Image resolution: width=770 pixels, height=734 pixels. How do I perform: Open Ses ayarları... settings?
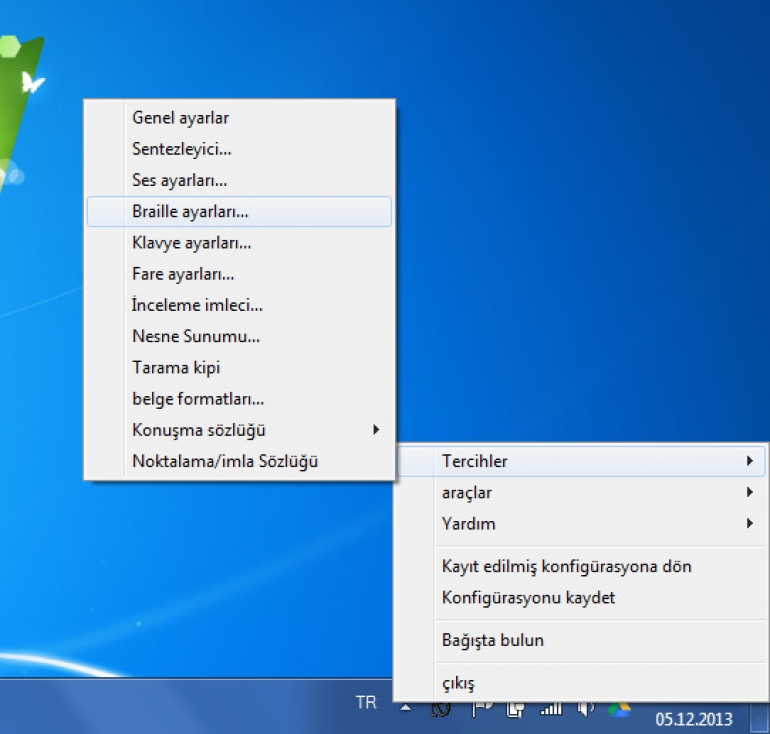point(239,180)
